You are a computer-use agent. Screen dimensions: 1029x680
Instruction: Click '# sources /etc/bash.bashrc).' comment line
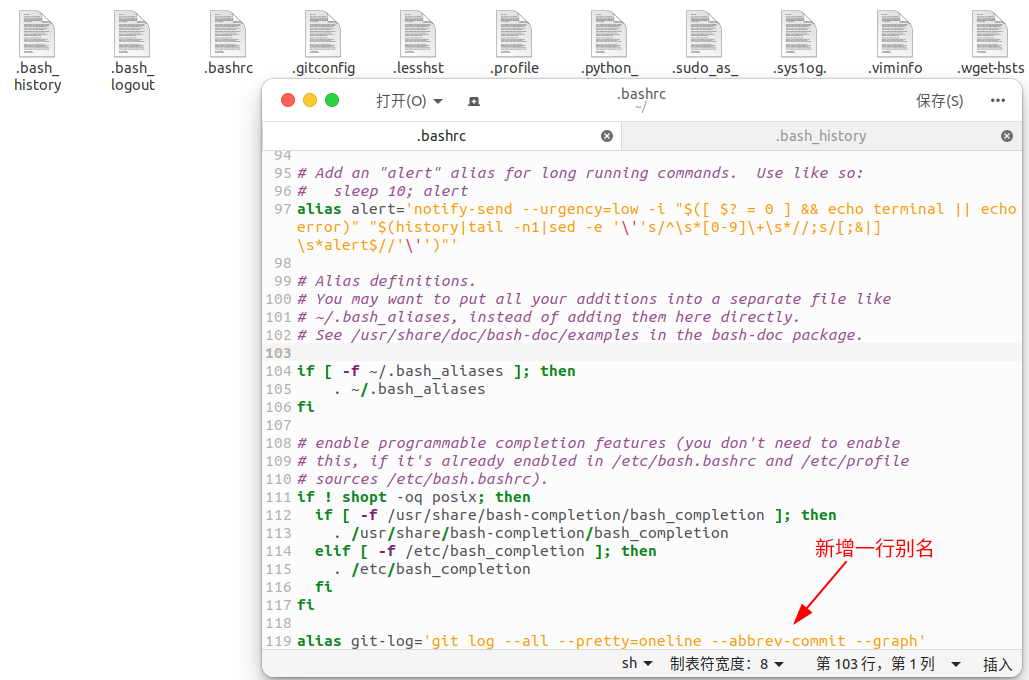[x=422, y=479]
